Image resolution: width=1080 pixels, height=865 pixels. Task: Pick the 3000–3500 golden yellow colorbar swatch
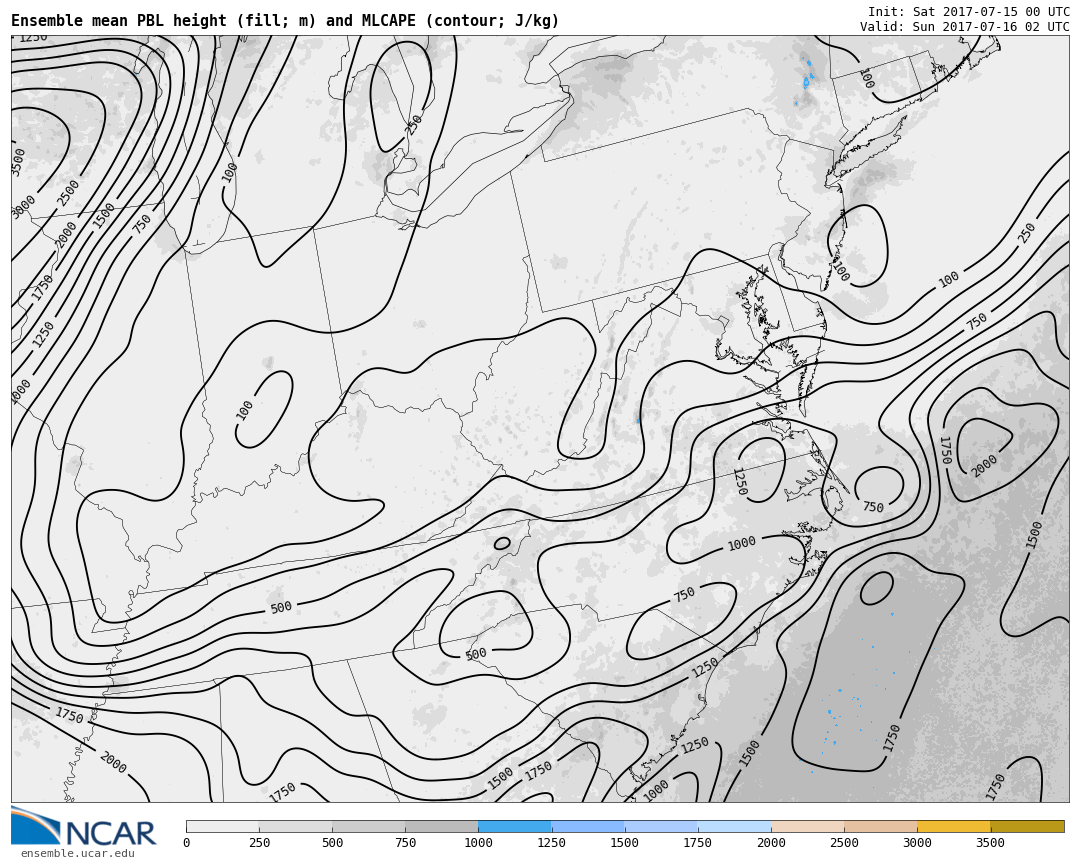[x=953, y=826]
